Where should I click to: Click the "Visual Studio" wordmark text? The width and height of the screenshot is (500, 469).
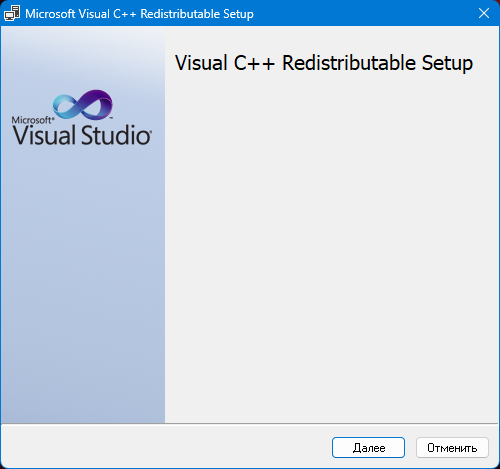(82, 135)
